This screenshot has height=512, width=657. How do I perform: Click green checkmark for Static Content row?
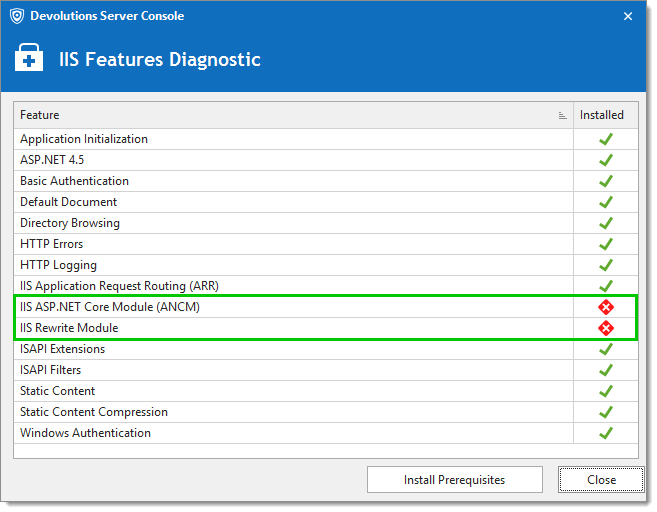[x=606, y=391]
